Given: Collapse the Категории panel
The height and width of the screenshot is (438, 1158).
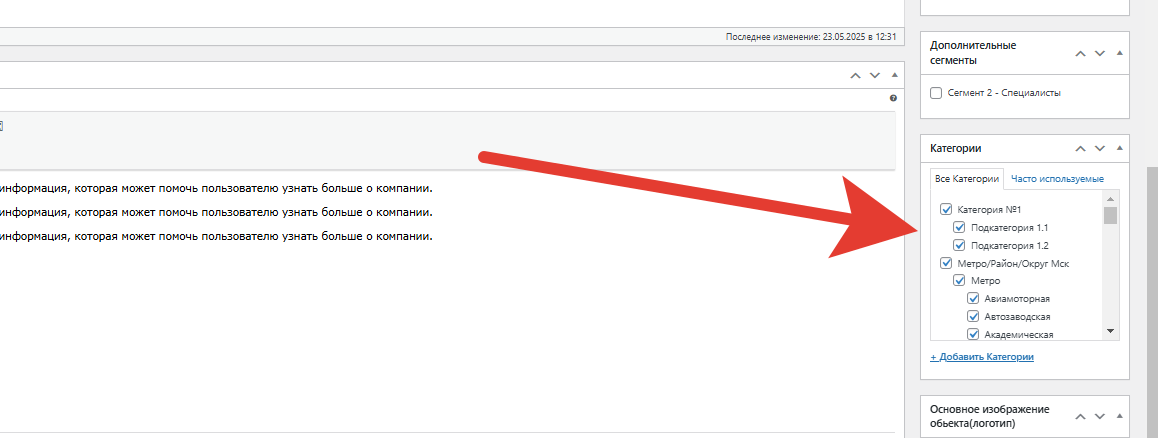Looking at the screenshot, I should (x=1120, y=149).
